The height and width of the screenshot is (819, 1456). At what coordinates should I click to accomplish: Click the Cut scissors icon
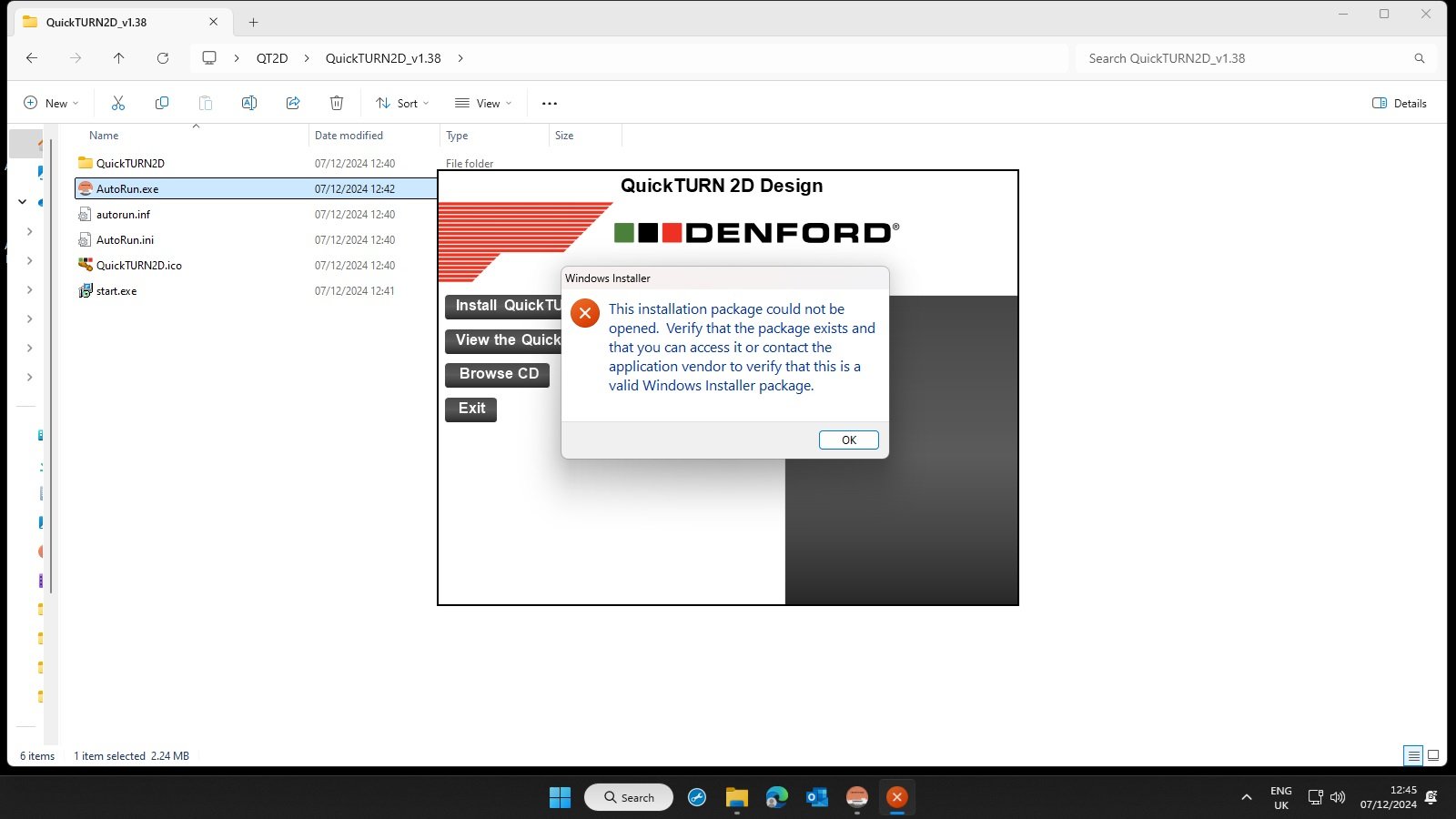click(x=118, y=103)
